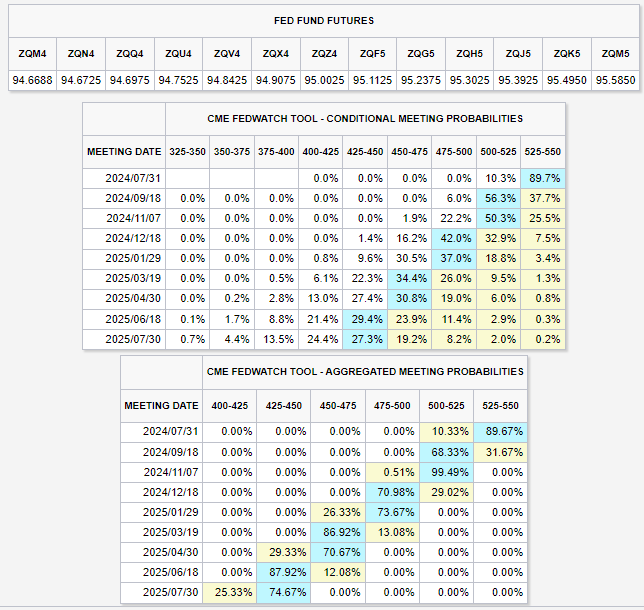Select the ZQK5 contract header
Viewport: 644px width, 610px height.
tap(567, 54)
